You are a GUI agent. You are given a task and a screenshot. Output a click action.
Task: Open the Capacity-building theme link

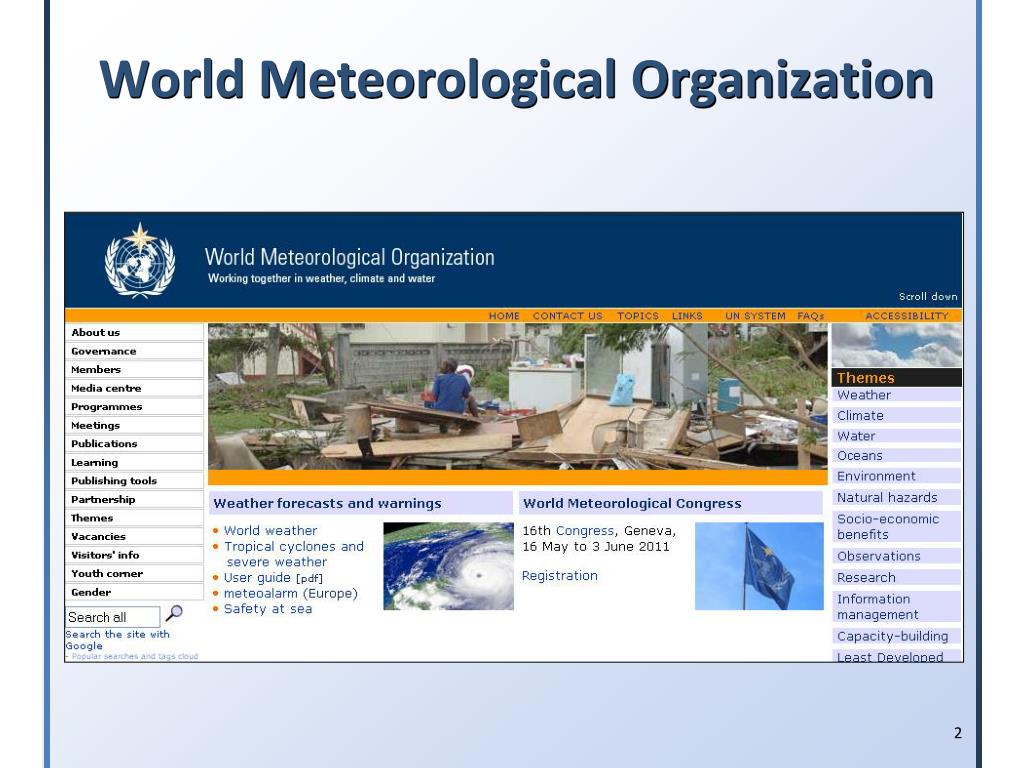(x=896, y=636)
